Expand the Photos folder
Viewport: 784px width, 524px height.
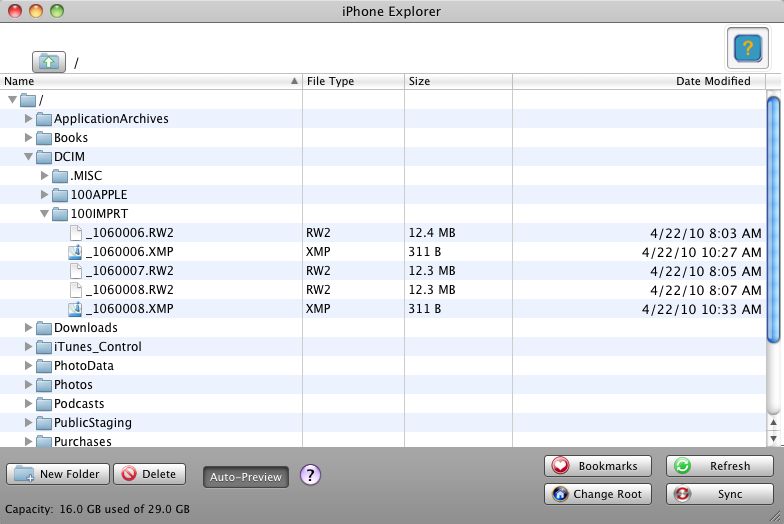point(28,384)
